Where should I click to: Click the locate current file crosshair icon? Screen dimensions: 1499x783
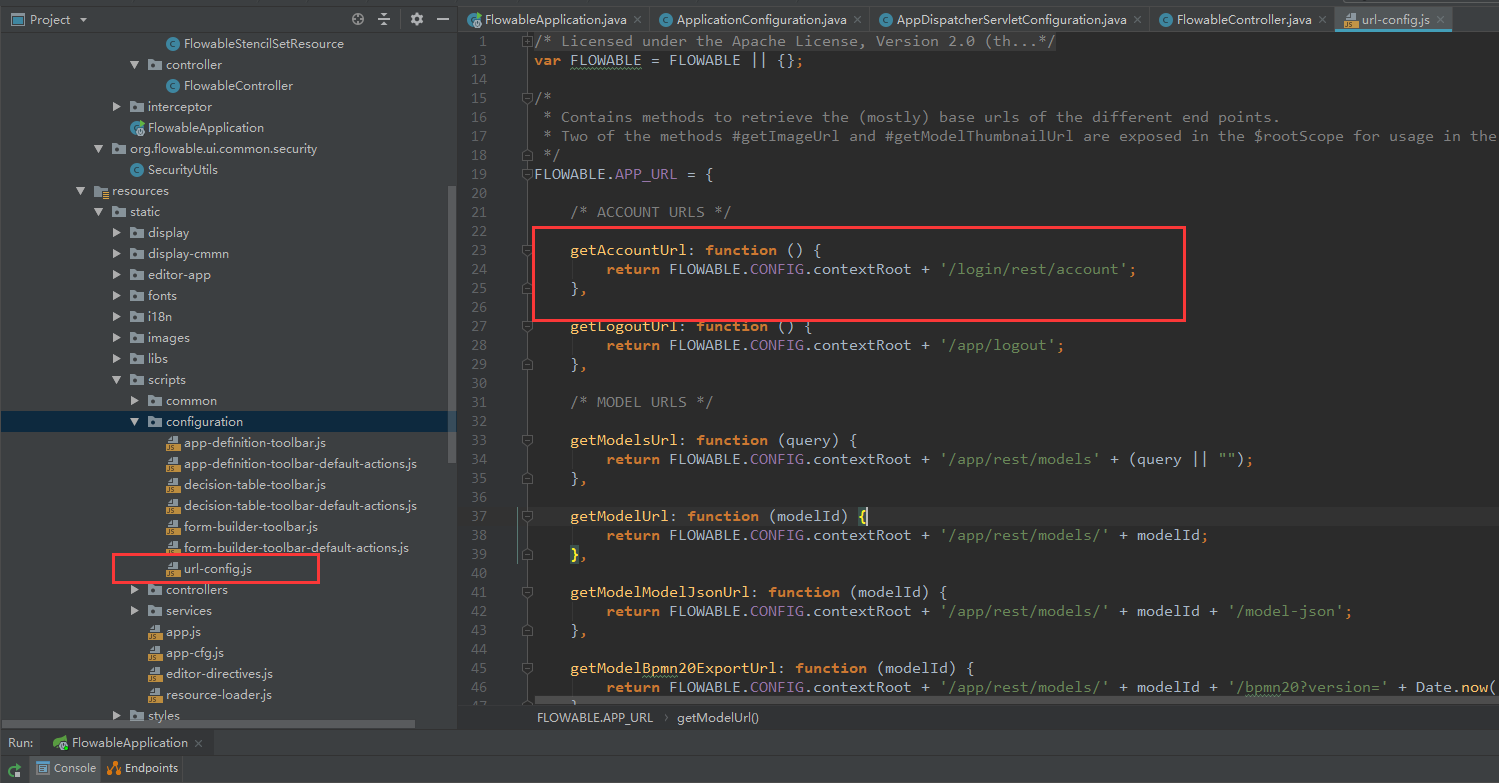point(358,19)
